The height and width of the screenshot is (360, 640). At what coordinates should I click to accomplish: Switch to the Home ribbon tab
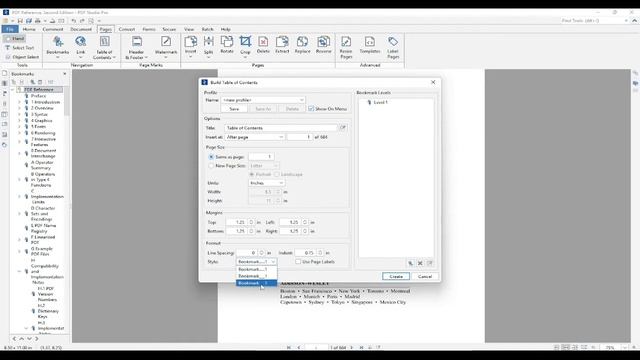click(x=29, y=29)
